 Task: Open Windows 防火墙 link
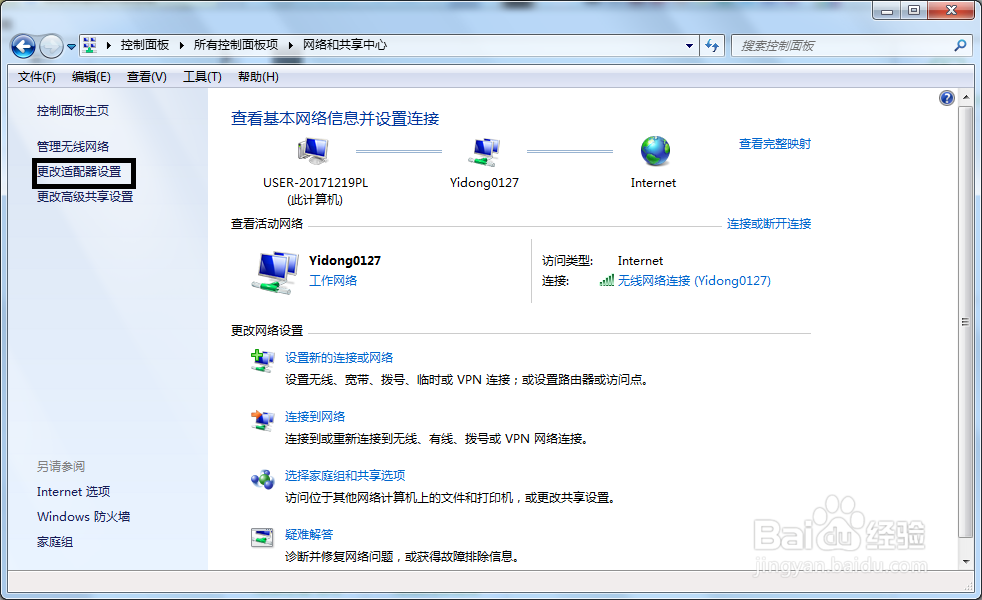[83, 517]
